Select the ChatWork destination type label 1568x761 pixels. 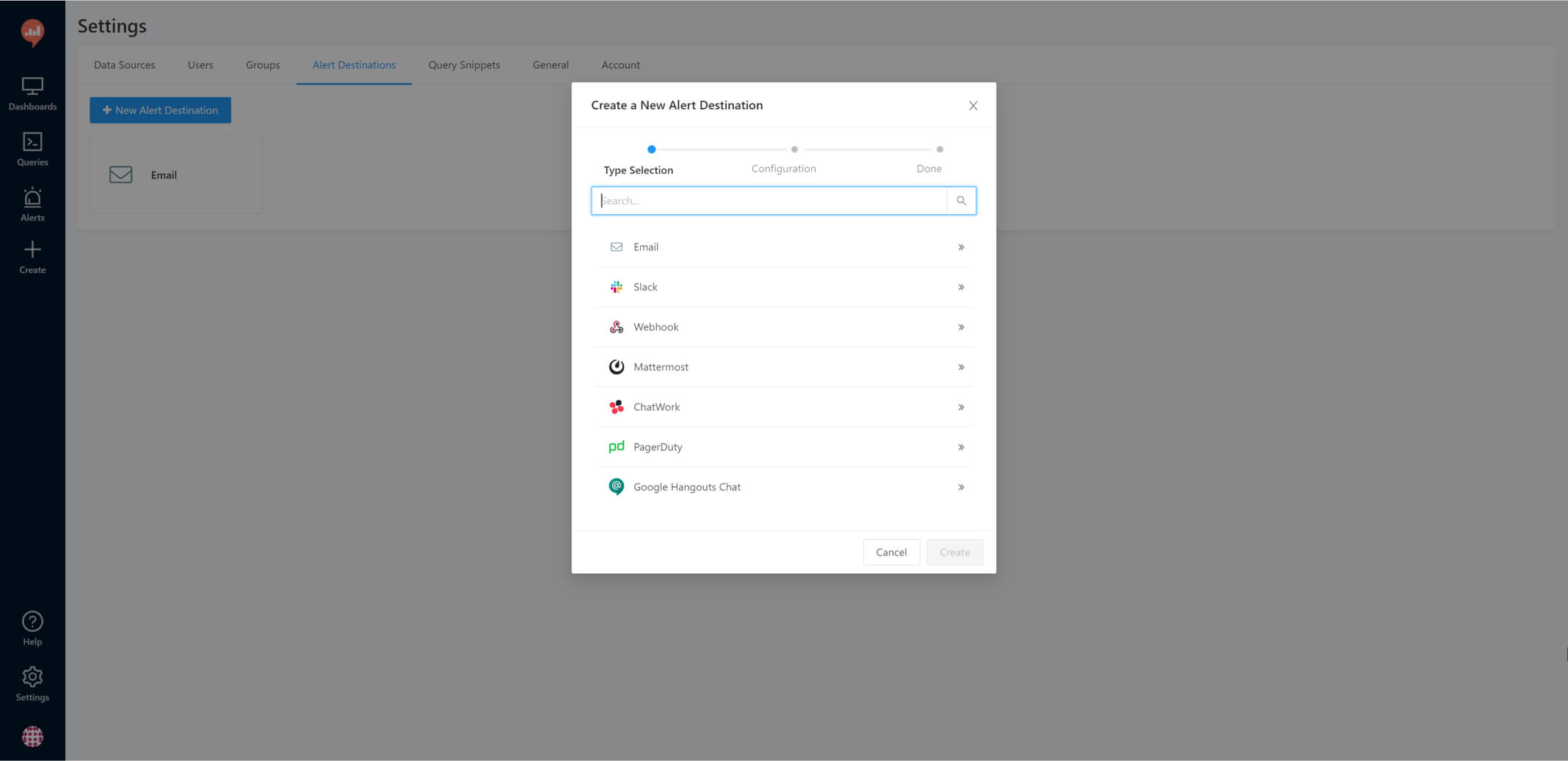point(656,407)
